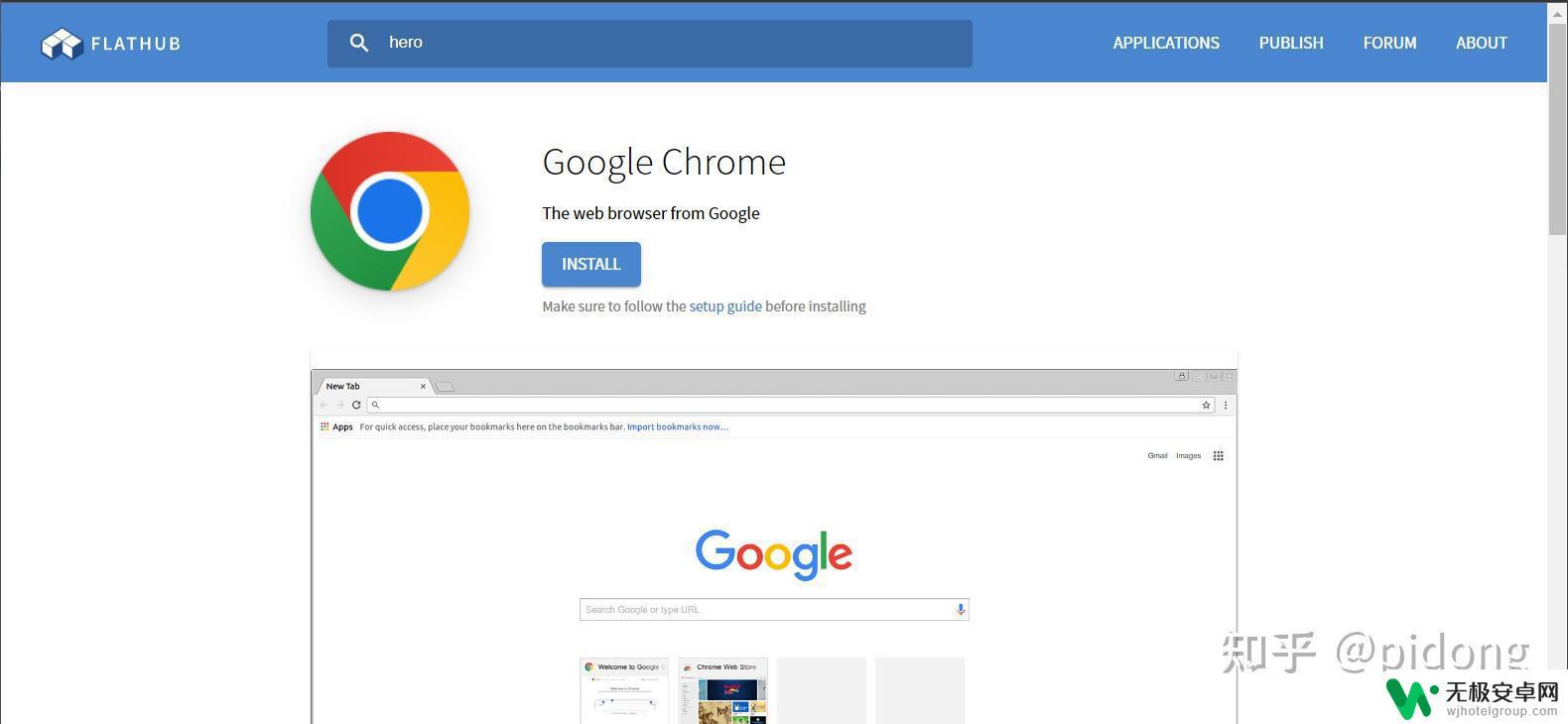Click the large Google Chrome app icon

(390, 211)
